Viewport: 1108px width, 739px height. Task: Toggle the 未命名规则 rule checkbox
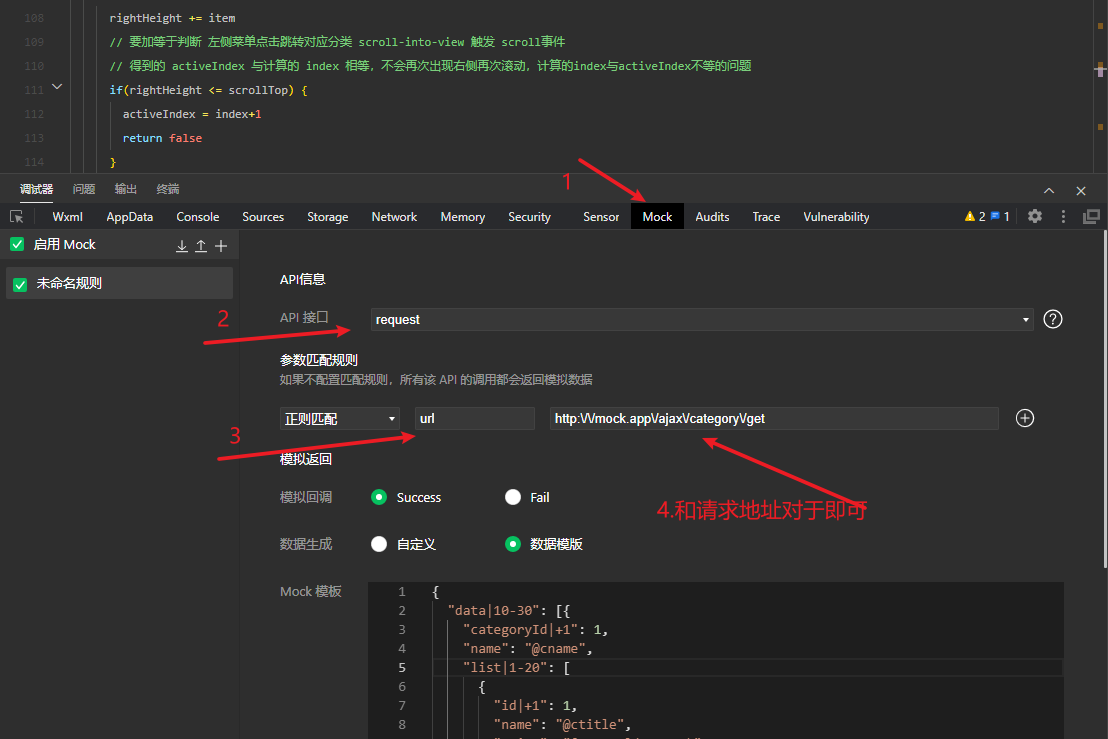click(20, 284)
